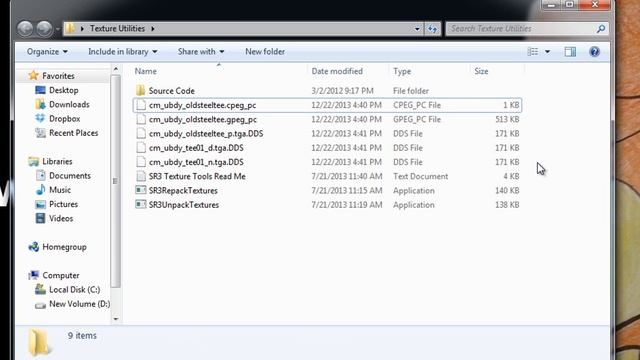Image resolution: width=640 pixels, height=360 pixels.
Task: Expand the view options arrow
Action: pos(547,52)
